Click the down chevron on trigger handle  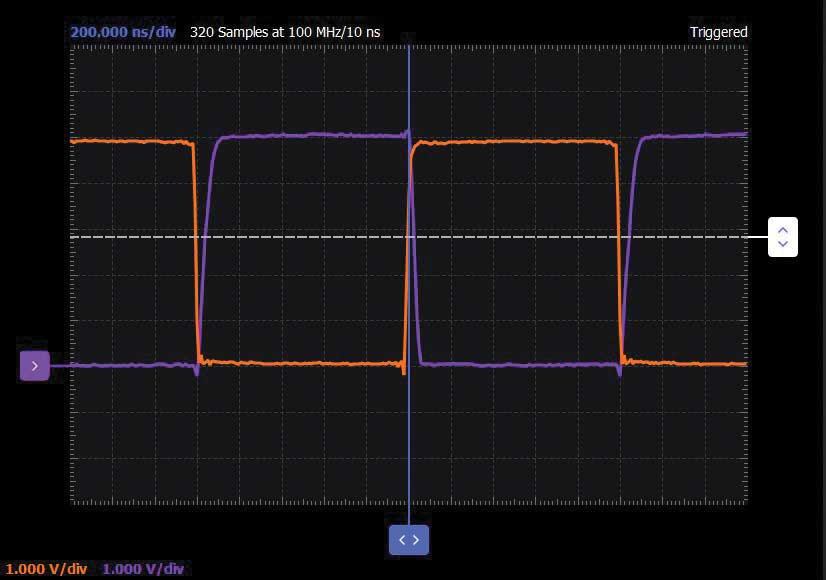[x=783, y=243]
